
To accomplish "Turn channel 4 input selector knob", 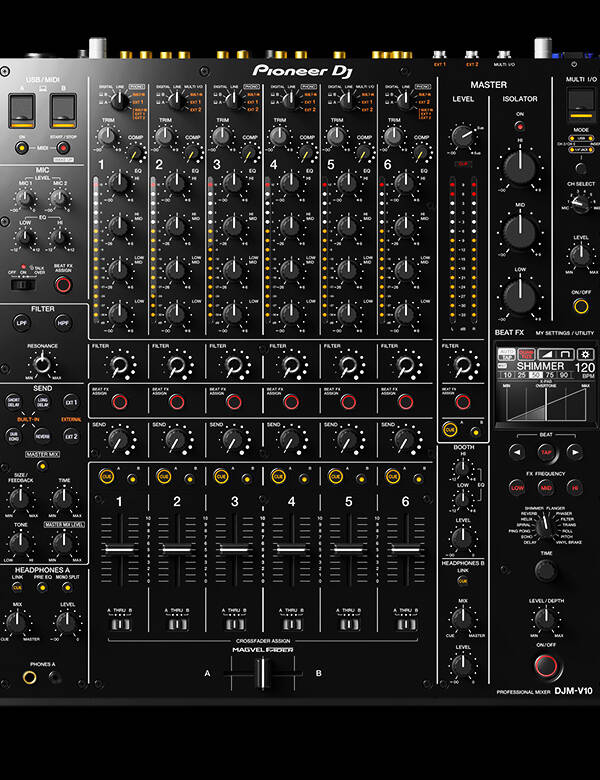I will (x=291, y=101).
